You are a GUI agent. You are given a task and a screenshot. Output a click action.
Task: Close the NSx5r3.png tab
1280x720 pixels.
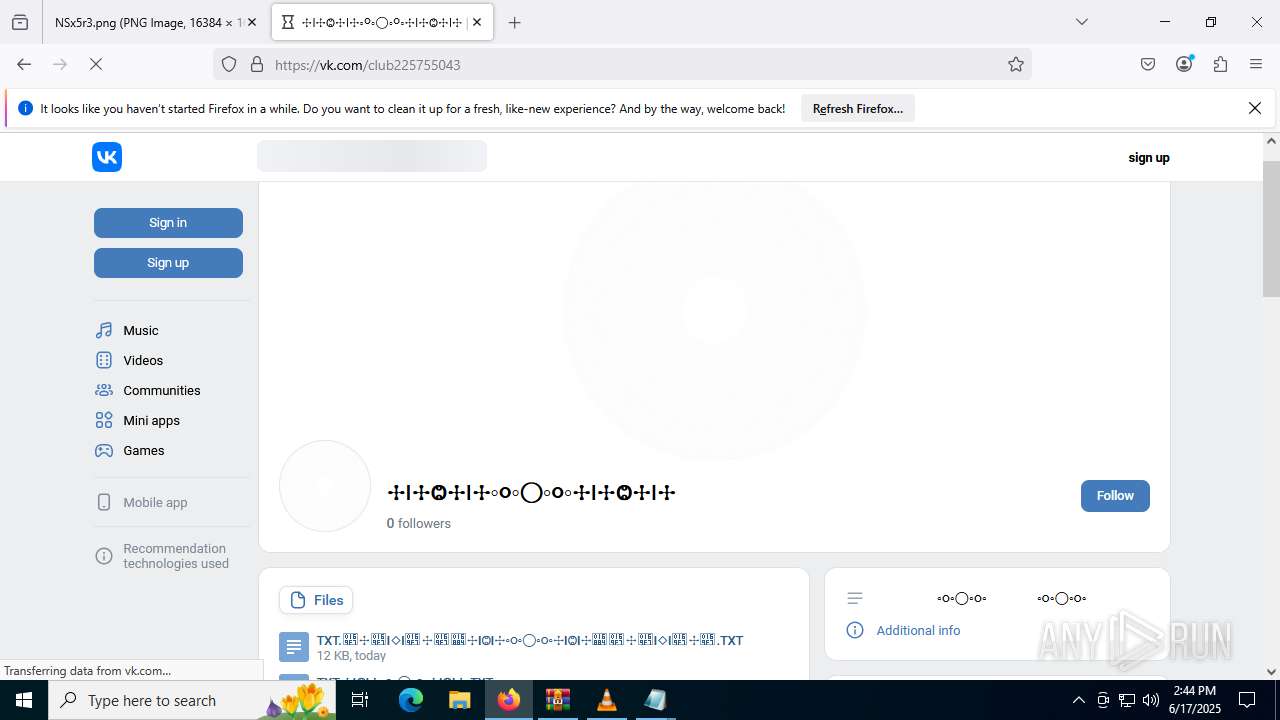pyautogui.click(x=252, y=22)
